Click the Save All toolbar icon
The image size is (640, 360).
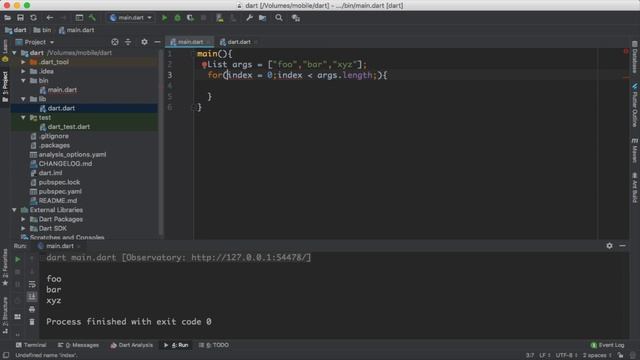click(20, 18)
